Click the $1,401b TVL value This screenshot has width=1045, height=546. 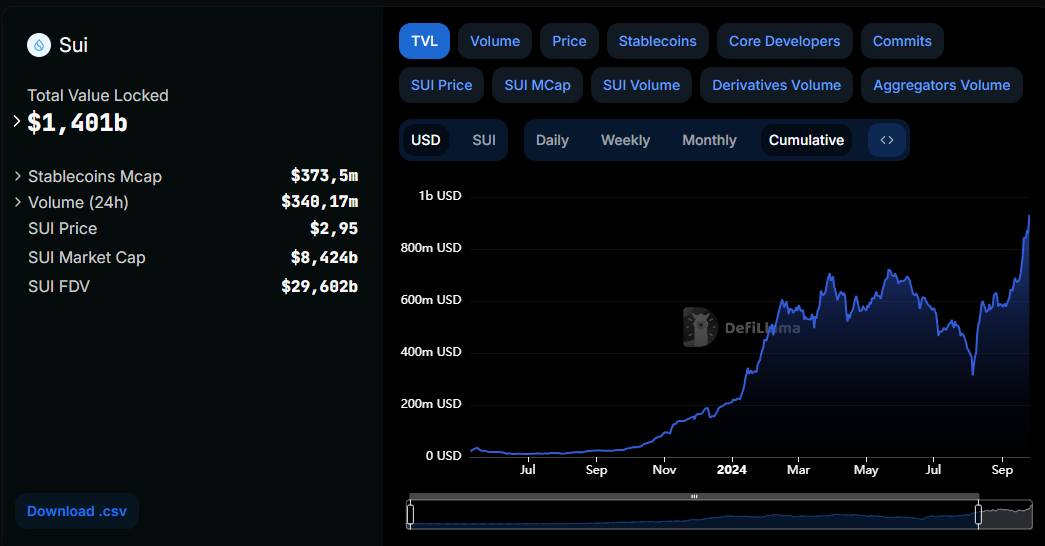coord(77,123)
